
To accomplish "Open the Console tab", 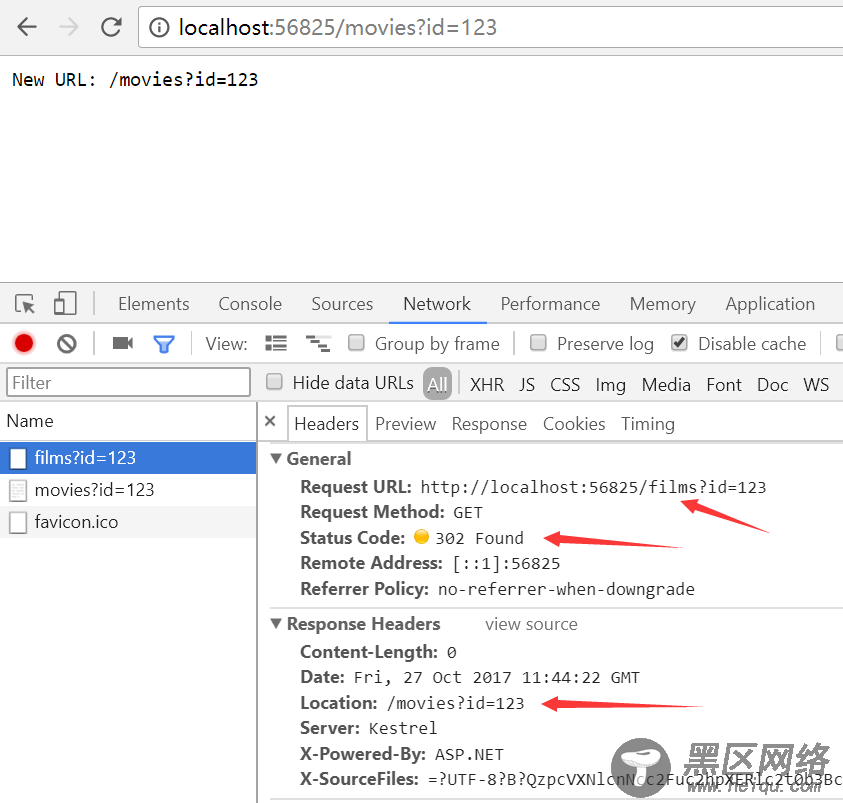I will (x=250, y=304).
